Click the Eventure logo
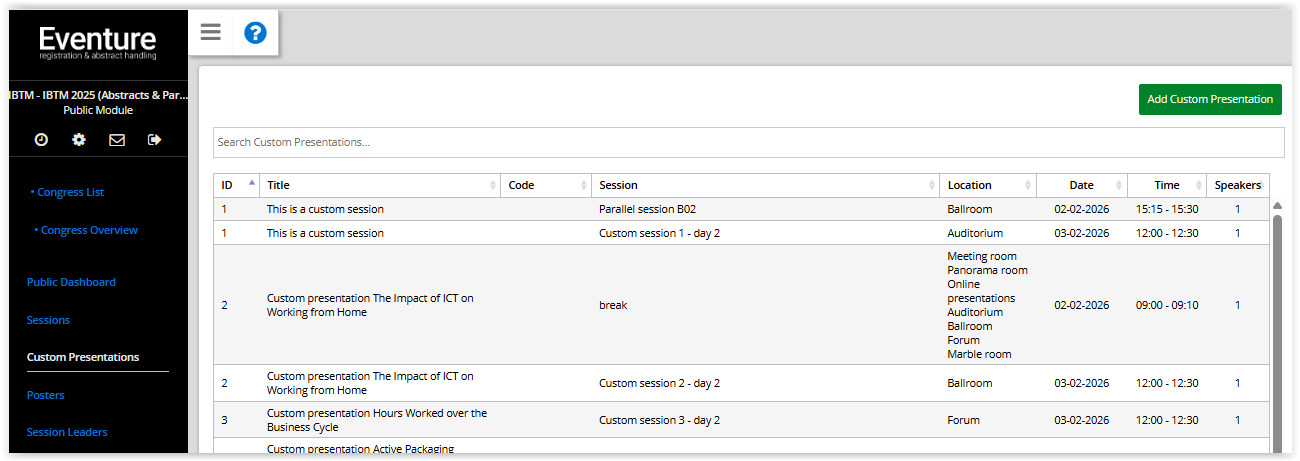The height and width of the screenshot is (461, 1300). 97,42
